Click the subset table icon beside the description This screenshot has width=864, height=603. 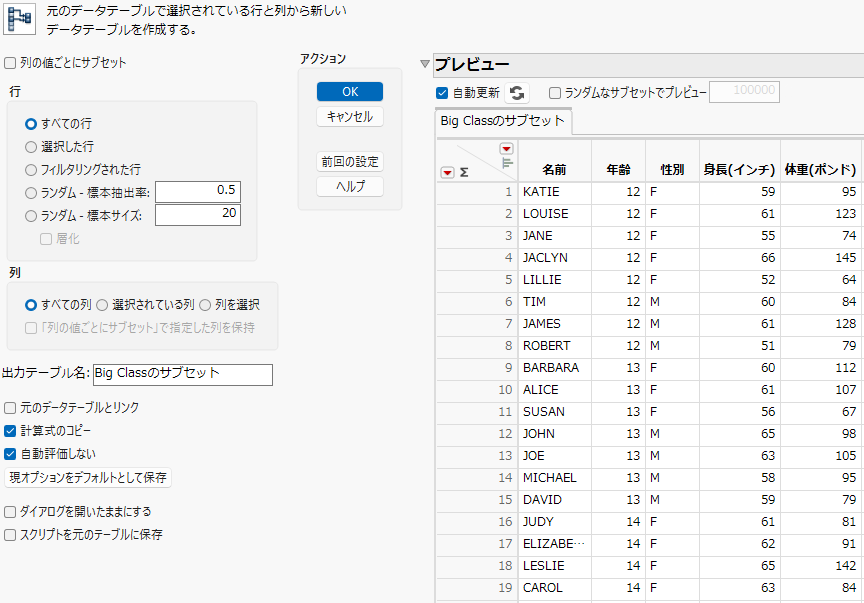19,19
